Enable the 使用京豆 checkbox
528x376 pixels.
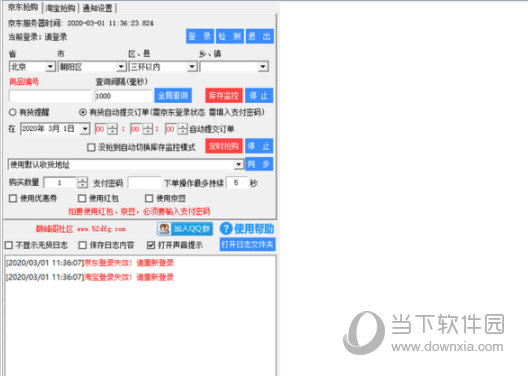[149, 198]
